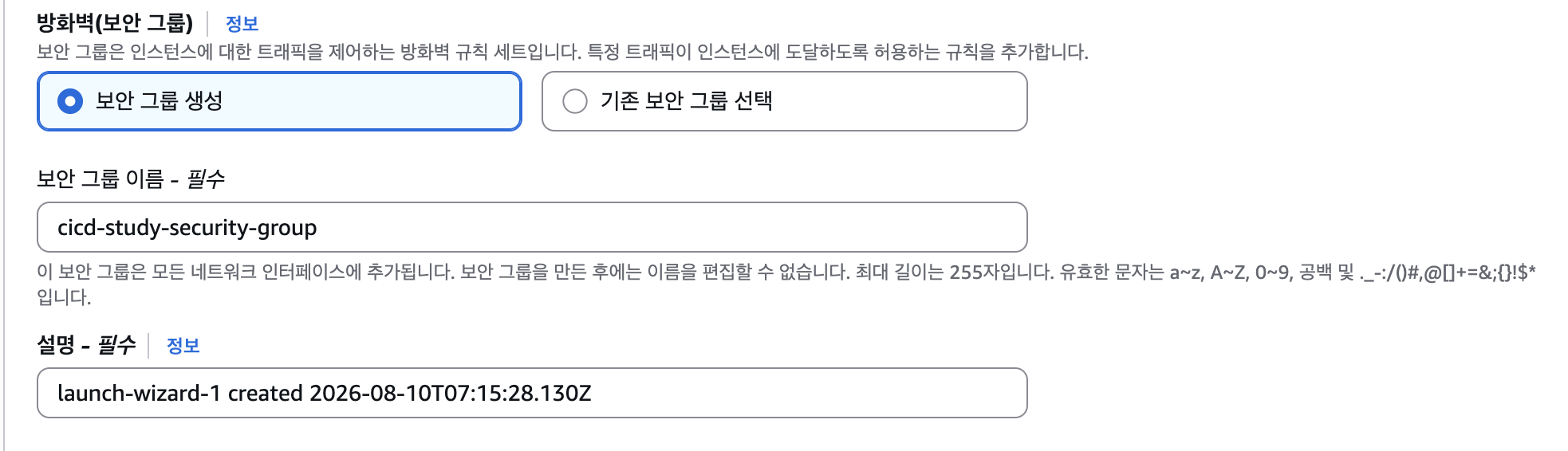
Task: Click the italic 필수 after 보안 그룹 이름
Action: tap(206, 178)
